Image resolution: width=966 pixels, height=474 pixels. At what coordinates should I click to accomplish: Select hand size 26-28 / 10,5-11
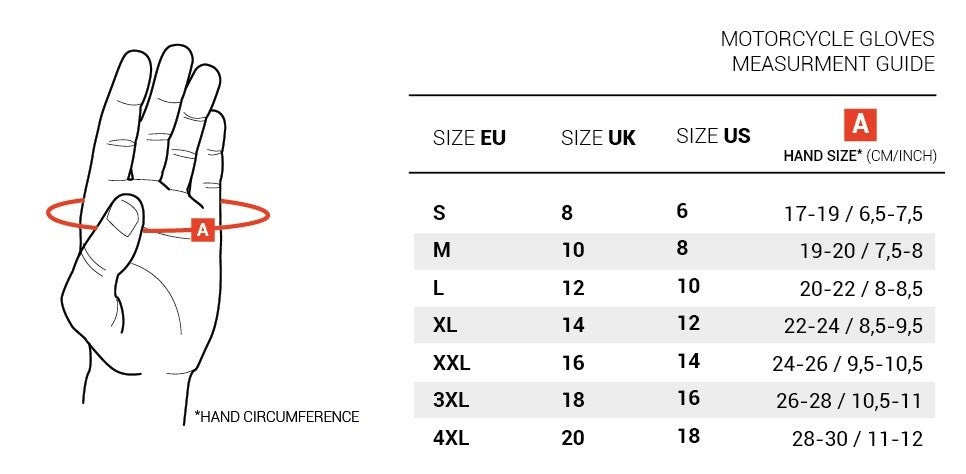(849, 400)
